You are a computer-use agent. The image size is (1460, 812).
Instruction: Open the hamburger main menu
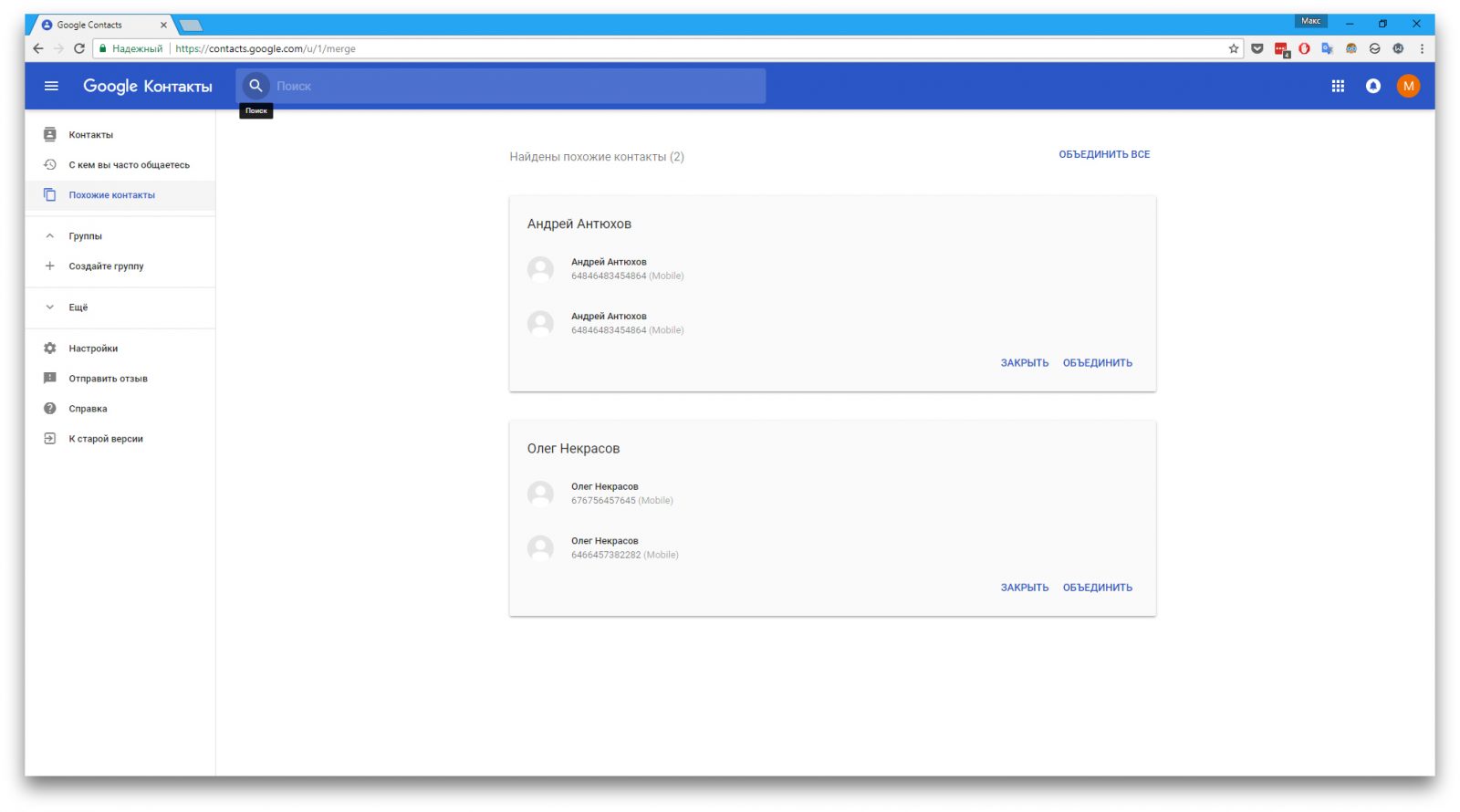tap(51, 86)
